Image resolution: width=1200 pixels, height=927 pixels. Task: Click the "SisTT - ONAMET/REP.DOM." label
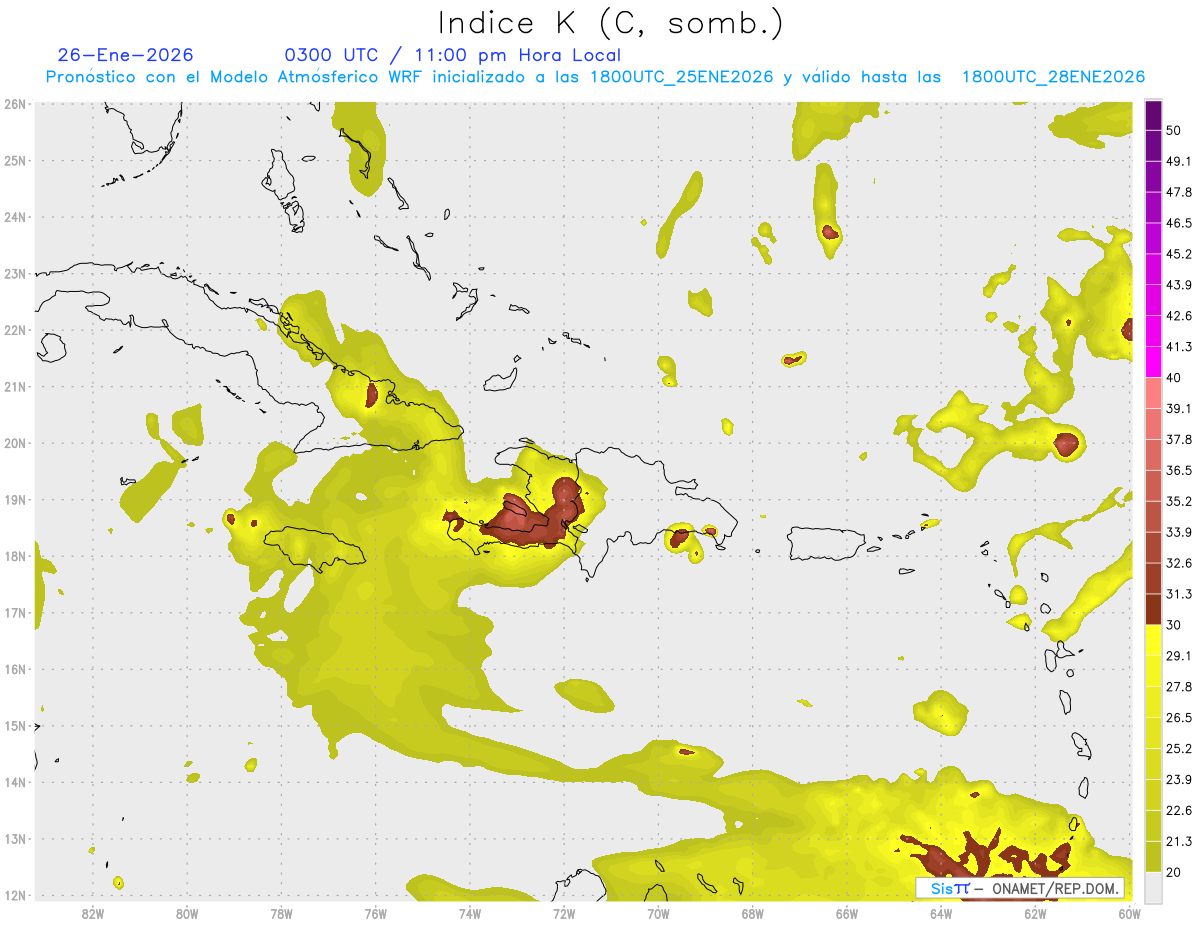tap(1019, 888)
